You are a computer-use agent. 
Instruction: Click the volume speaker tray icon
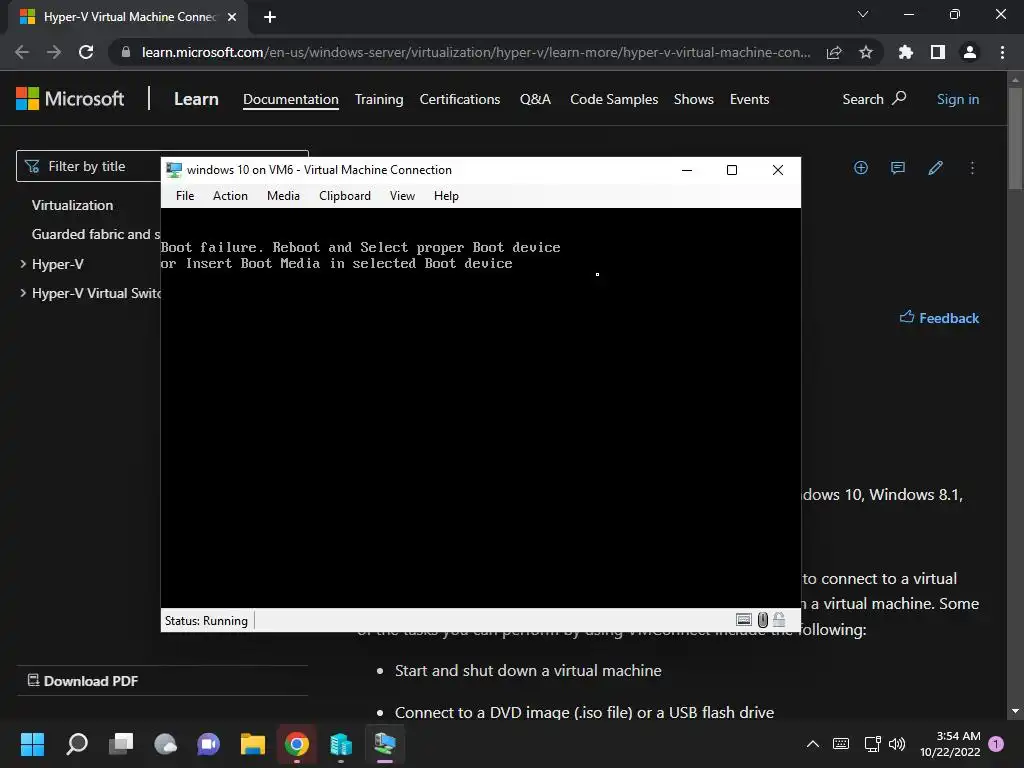pyautogui.click(x=897, y=744)
